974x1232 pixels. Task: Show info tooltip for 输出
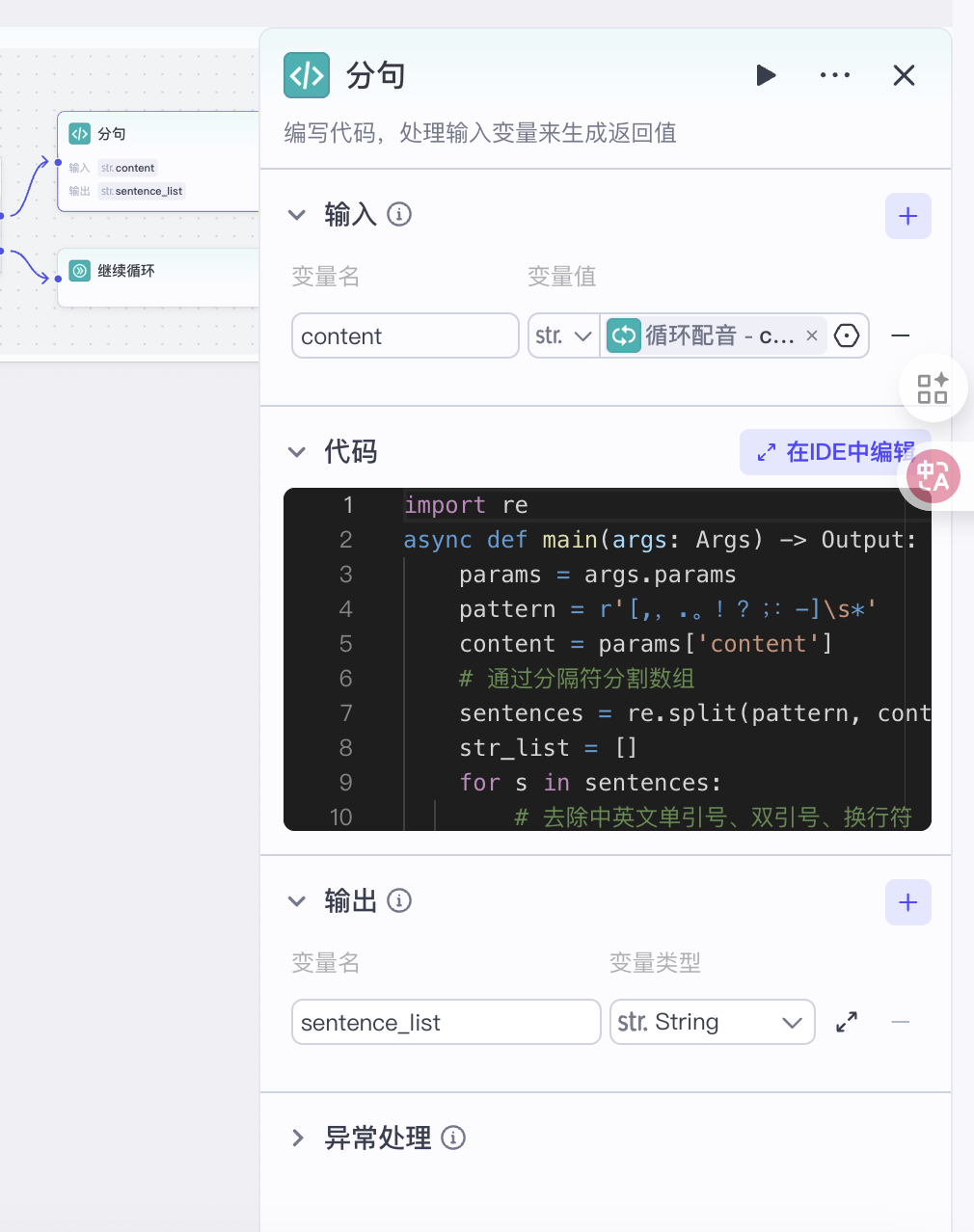(x=399, y=900)
